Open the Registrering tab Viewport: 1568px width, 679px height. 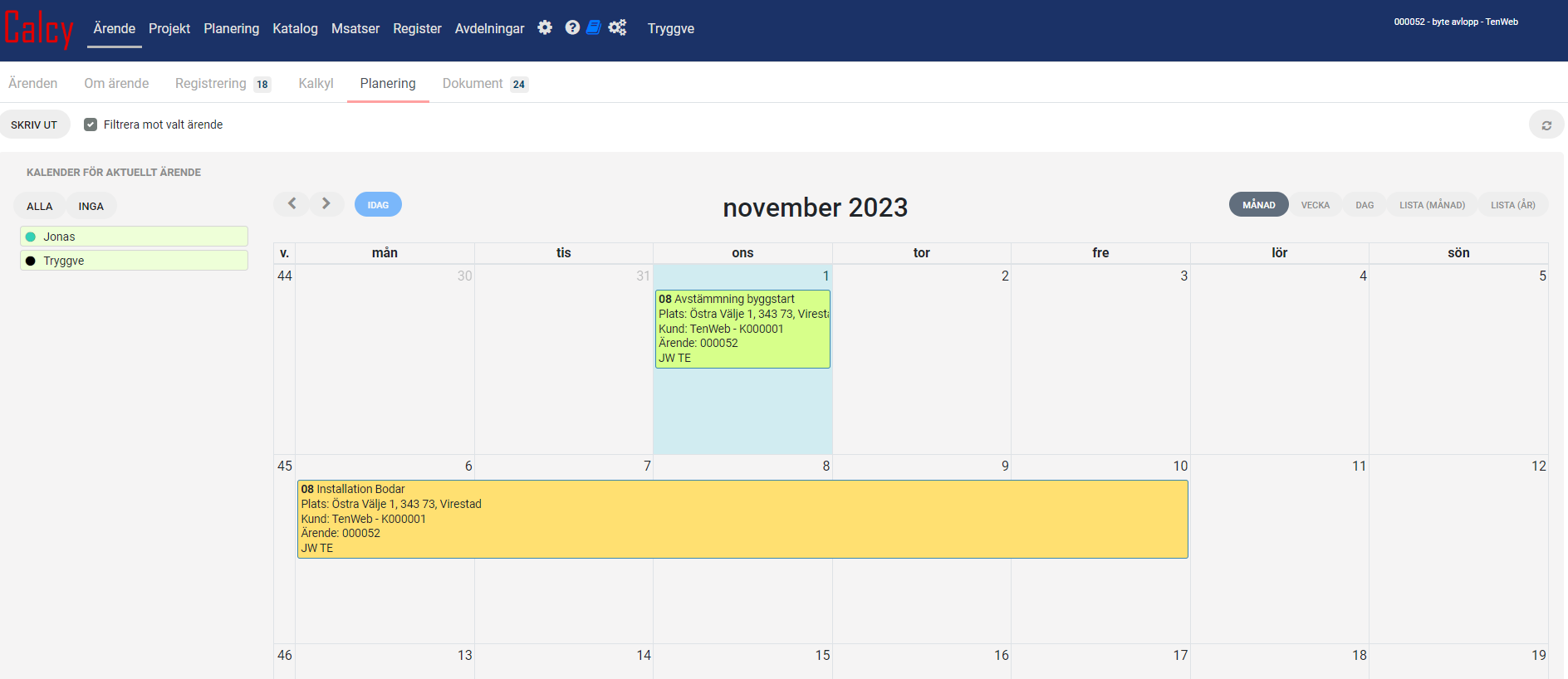(211, 84)
